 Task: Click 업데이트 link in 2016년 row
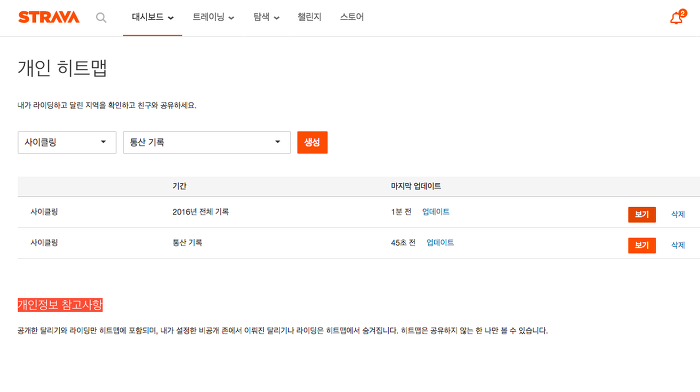click(x=436, y=212)
